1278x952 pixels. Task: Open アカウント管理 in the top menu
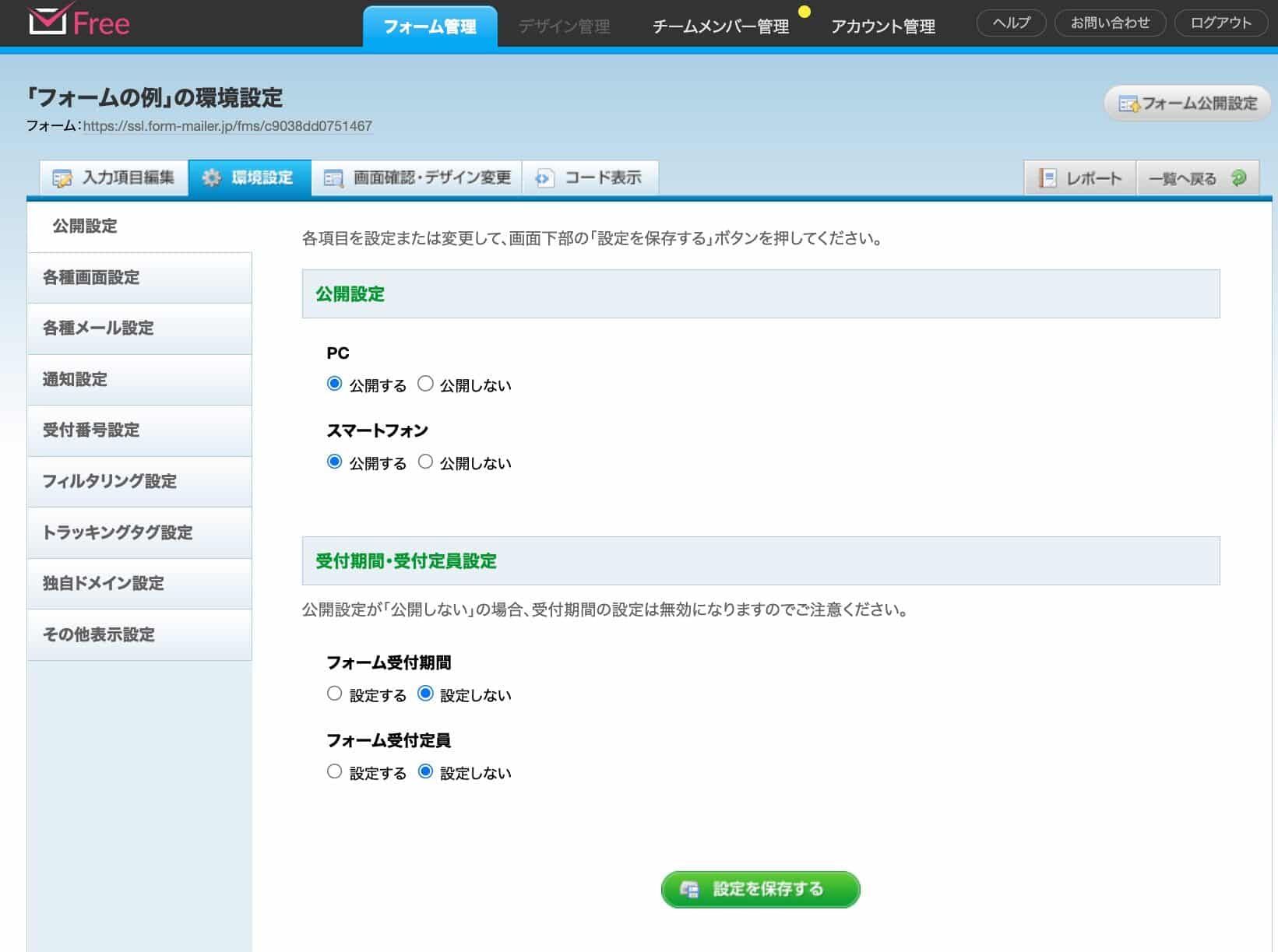point(882,26)
